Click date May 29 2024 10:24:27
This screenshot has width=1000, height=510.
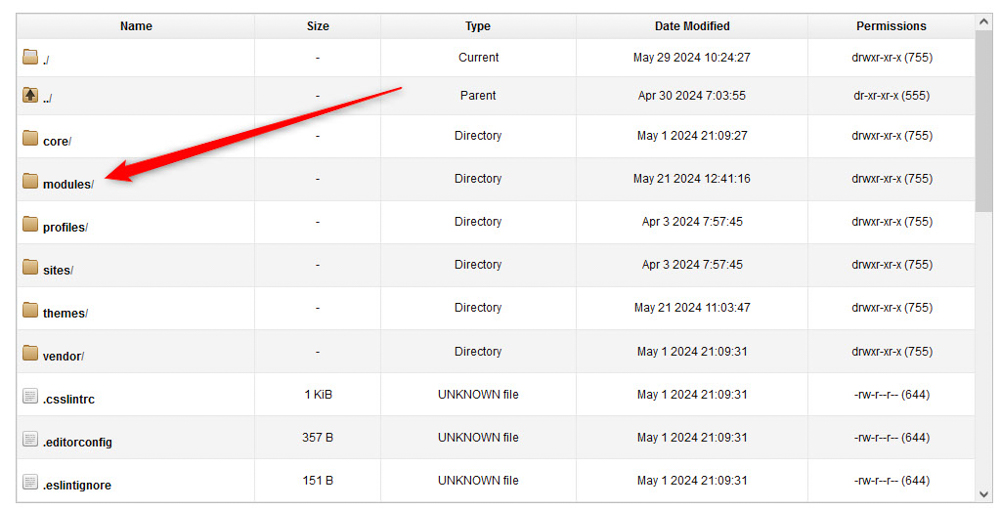692,57
